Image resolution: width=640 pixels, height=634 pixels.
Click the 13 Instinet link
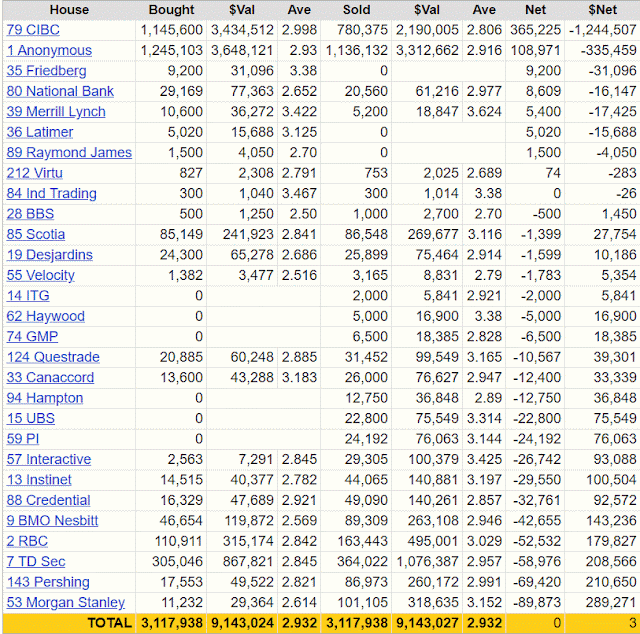pyautogui.click(x=39, y=479)
